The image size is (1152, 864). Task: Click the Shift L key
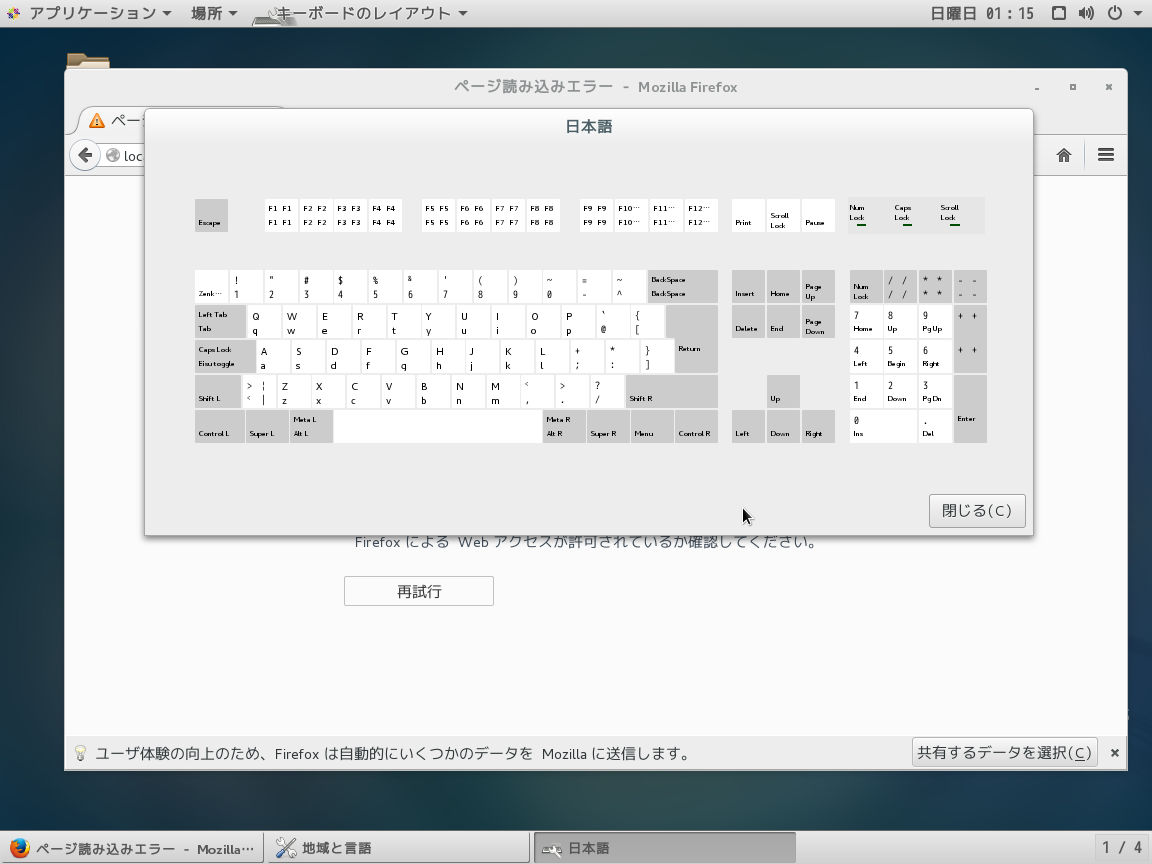click(217, 392)
